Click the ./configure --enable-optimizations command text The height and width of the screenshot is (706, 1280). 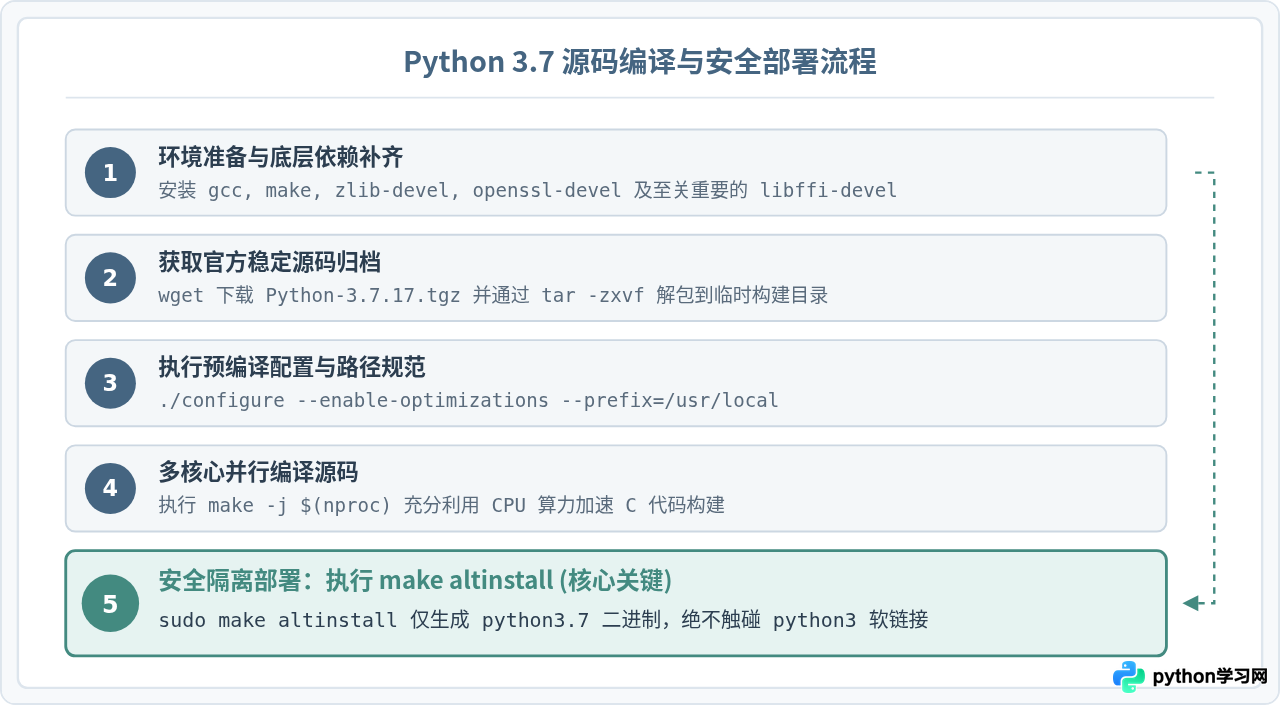pyautogui.click(x=468, y=400)
